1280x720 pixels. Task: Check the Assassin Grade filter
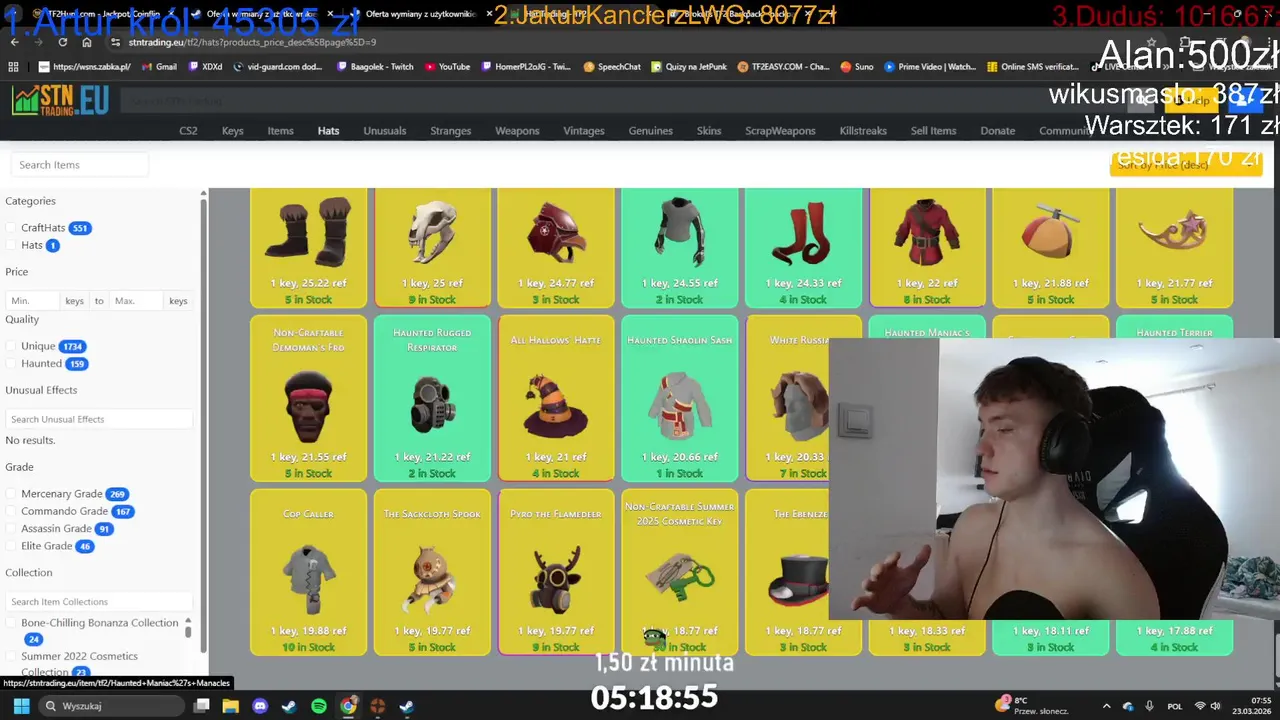pos(12,529)
